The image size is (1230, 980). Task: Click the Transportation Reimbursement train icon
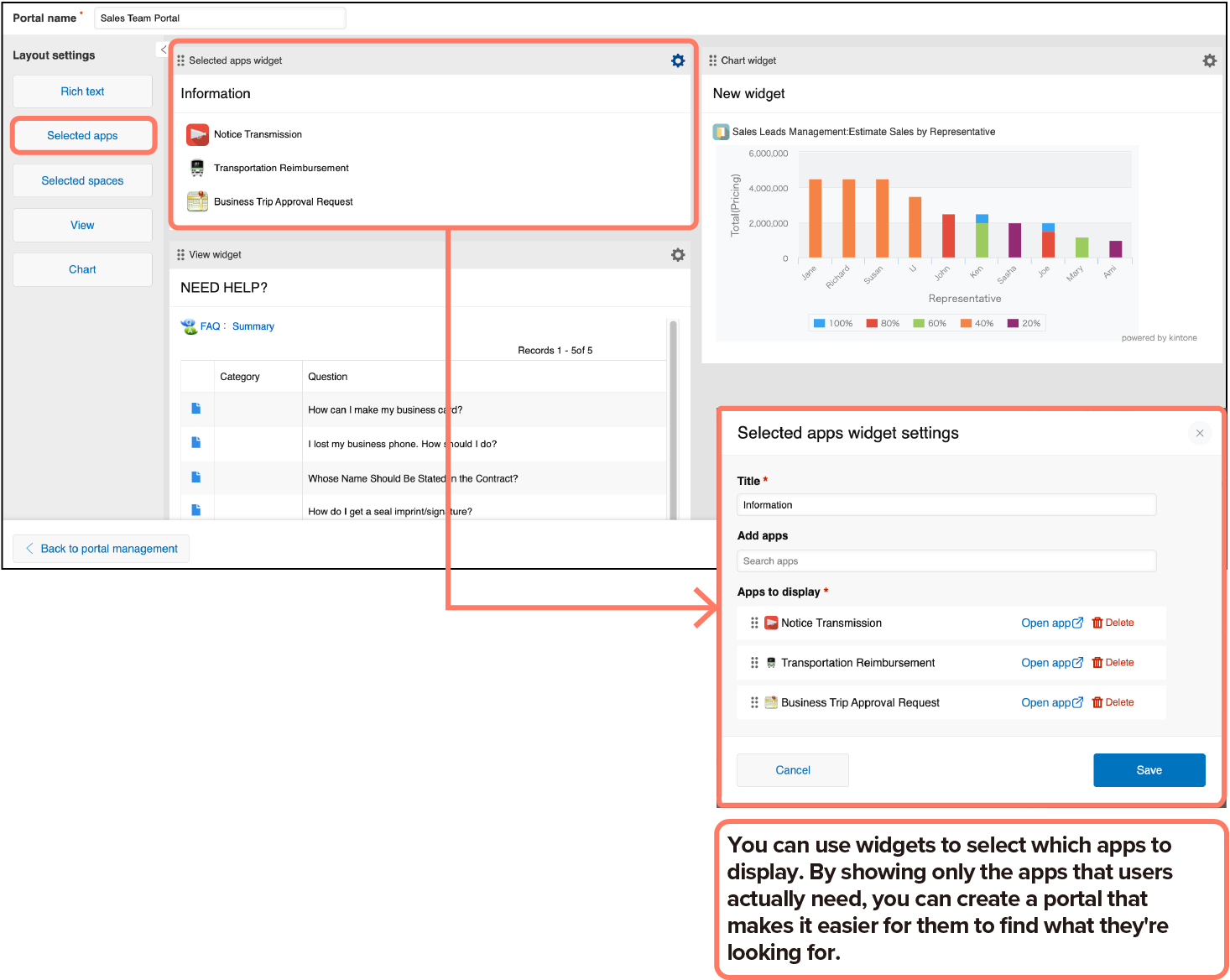pos(197,168)
